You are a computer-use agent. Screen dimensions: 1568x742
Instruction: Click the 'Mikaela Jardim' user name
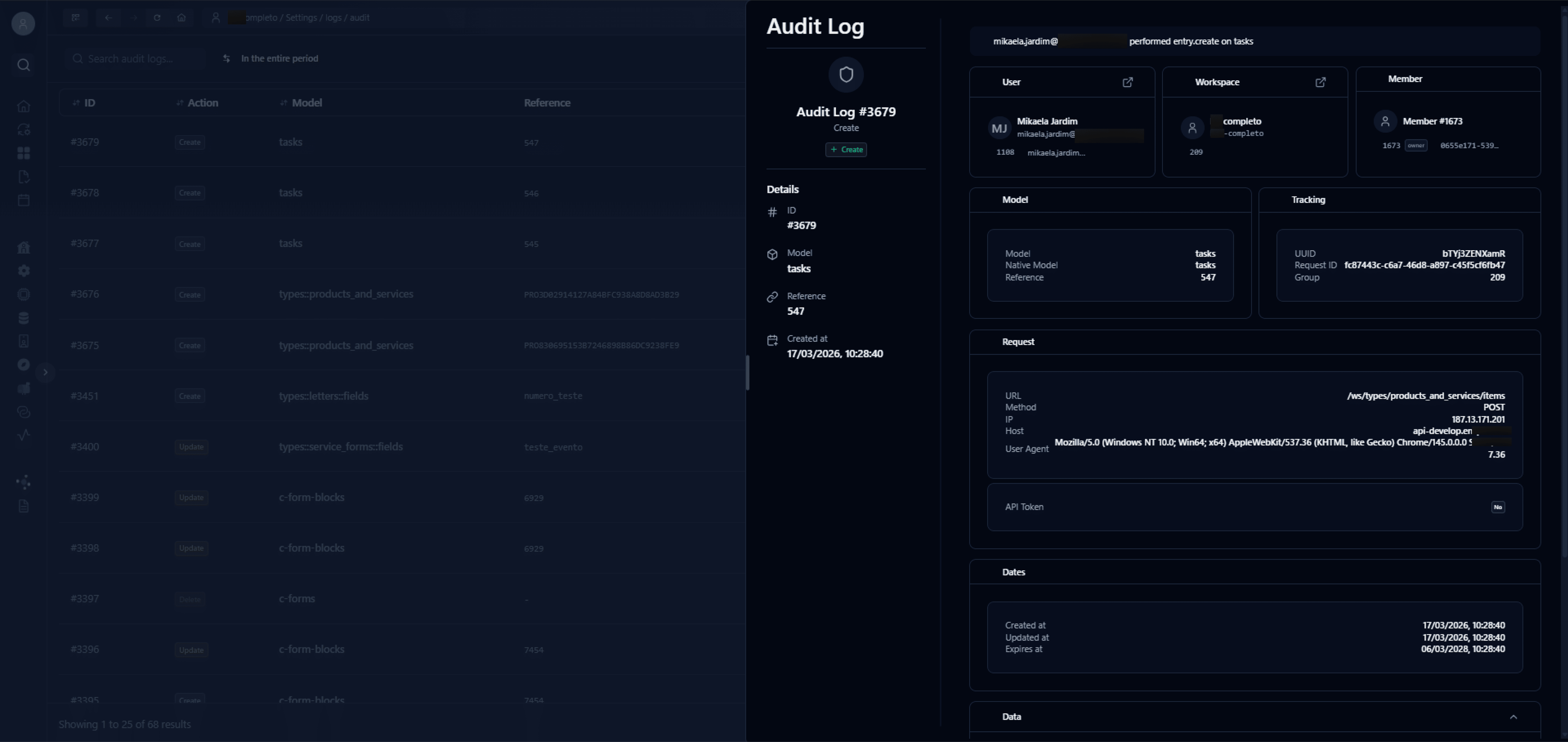click(x=1047, y=122)
